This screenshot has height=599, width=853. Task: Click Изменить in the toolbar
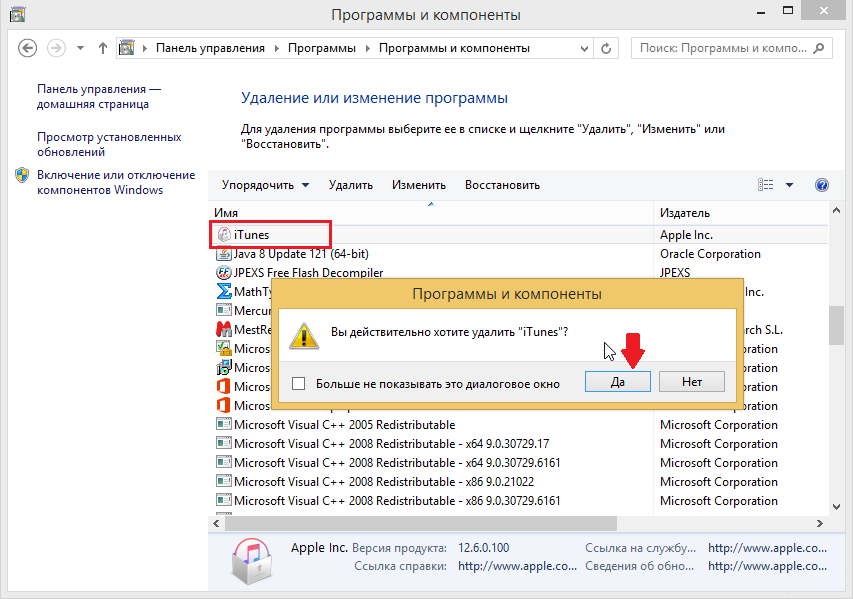[x=419, y=185]
